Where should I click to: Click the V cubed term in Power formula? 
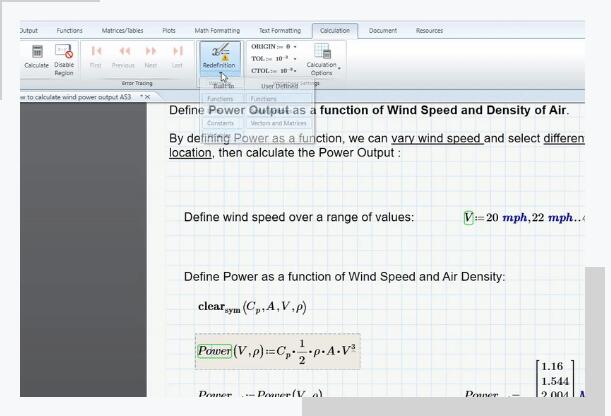click(348, 350)
